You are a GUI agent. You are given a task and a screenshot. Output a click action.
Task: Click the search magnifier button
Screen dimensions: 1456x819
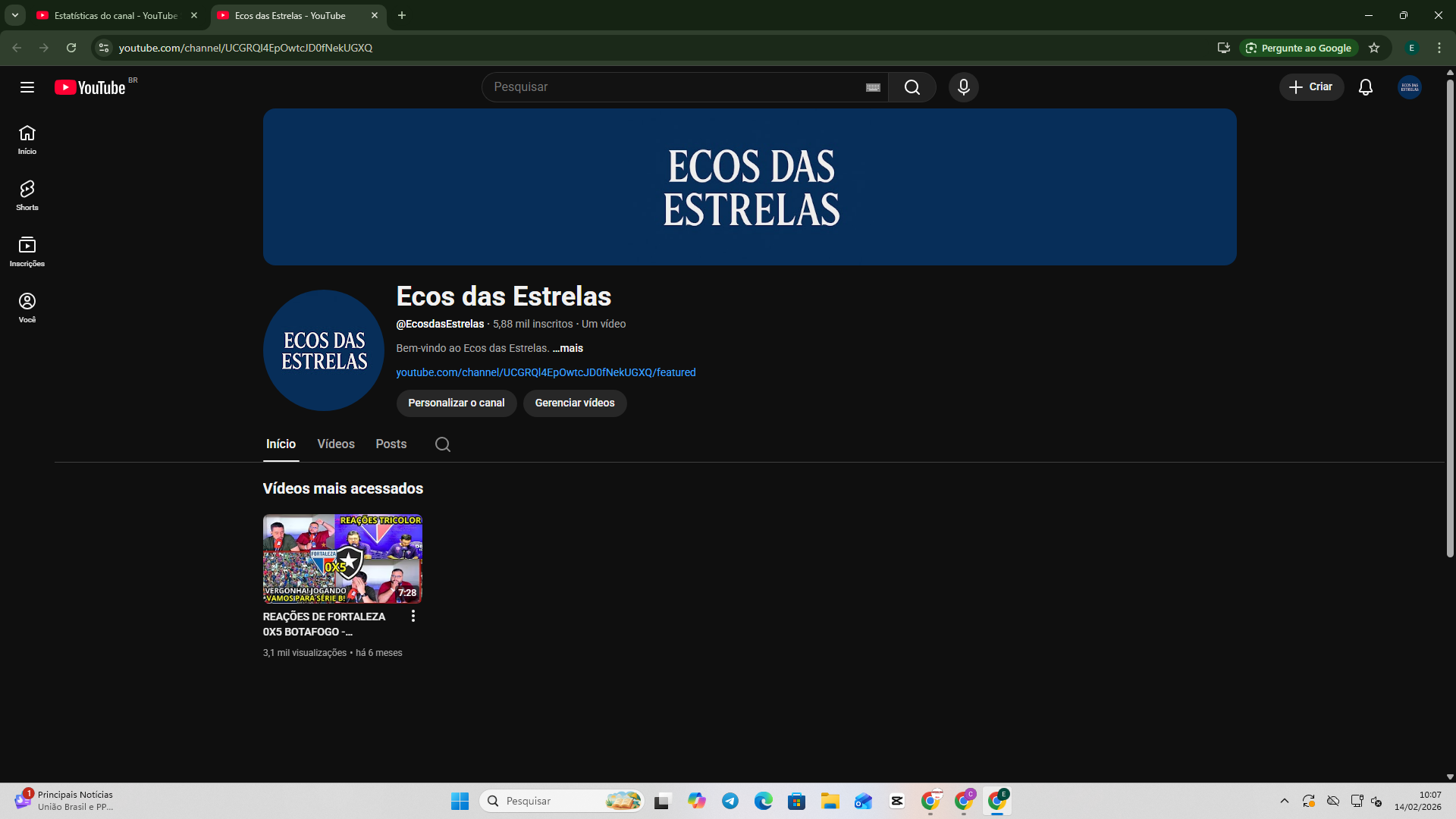tap(912, 87)
